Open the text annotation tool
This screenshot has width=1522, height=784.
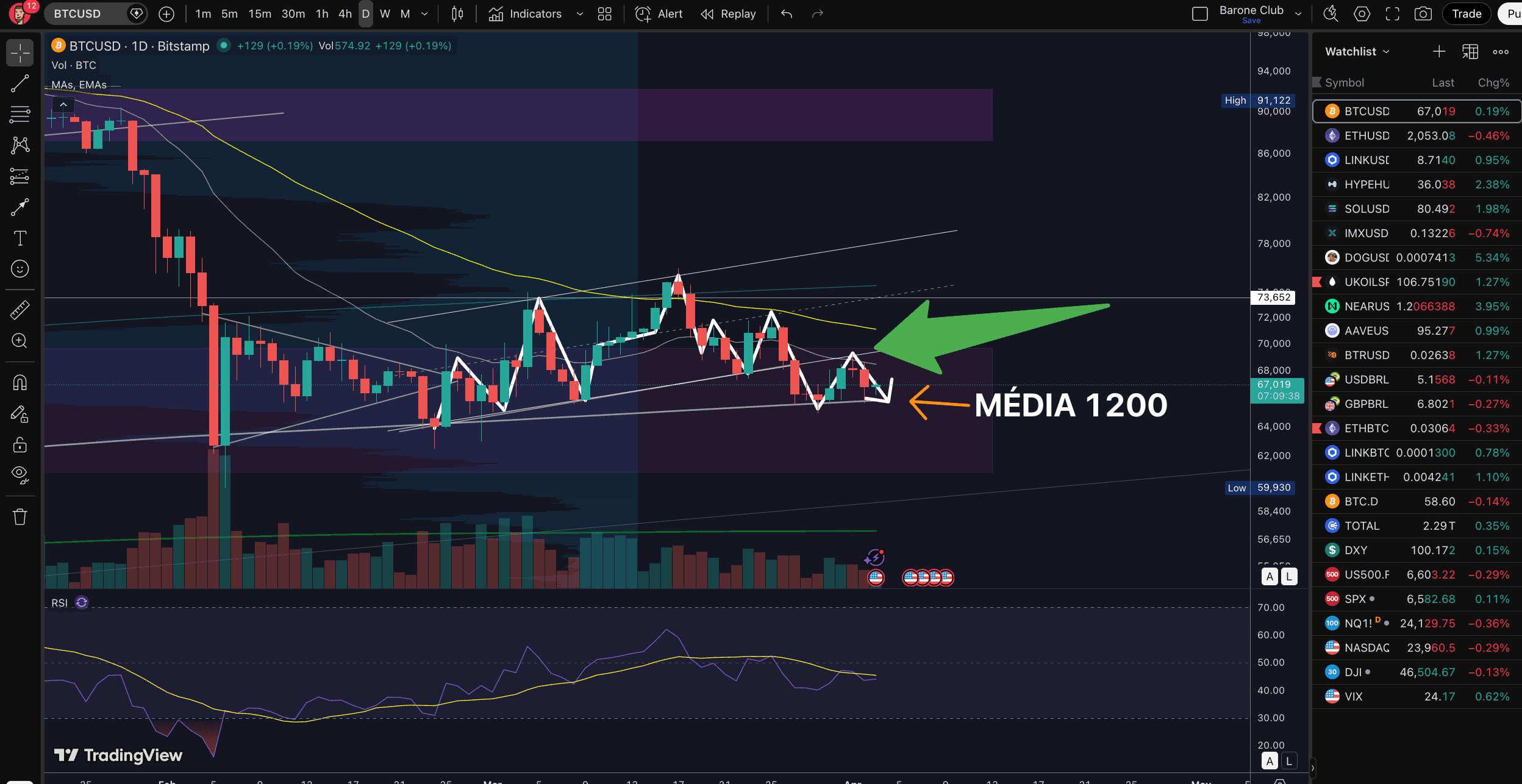coord(20,238)
